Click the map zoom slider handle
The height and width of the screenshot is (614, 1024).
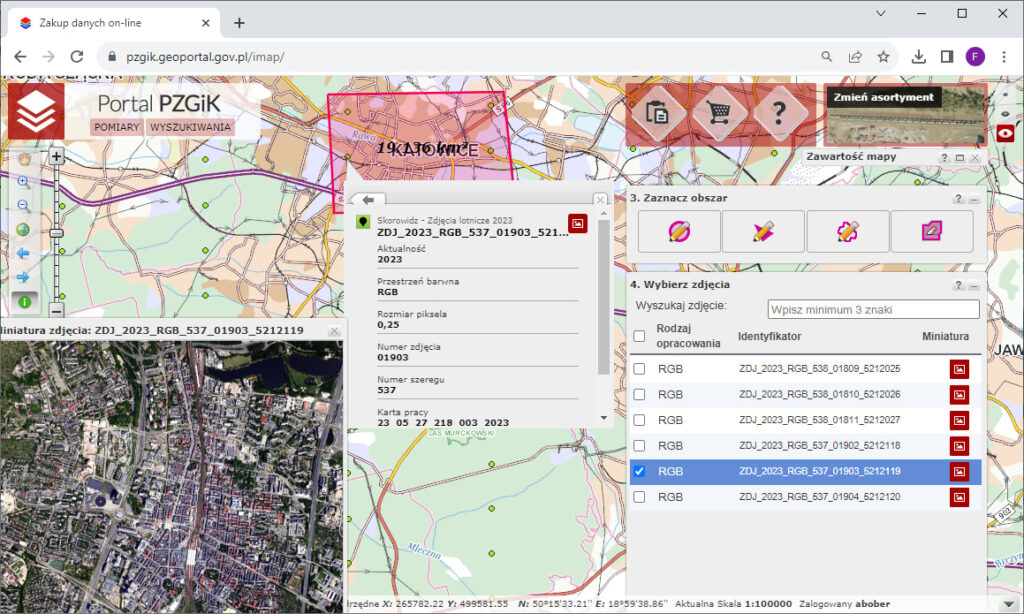(x=57, y=232)
